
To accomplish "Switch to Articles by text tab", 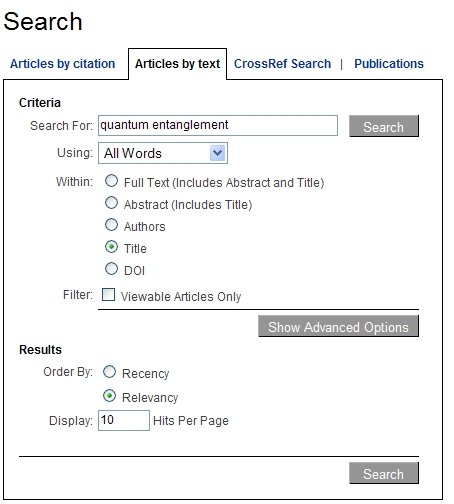I will coord(177,64).
